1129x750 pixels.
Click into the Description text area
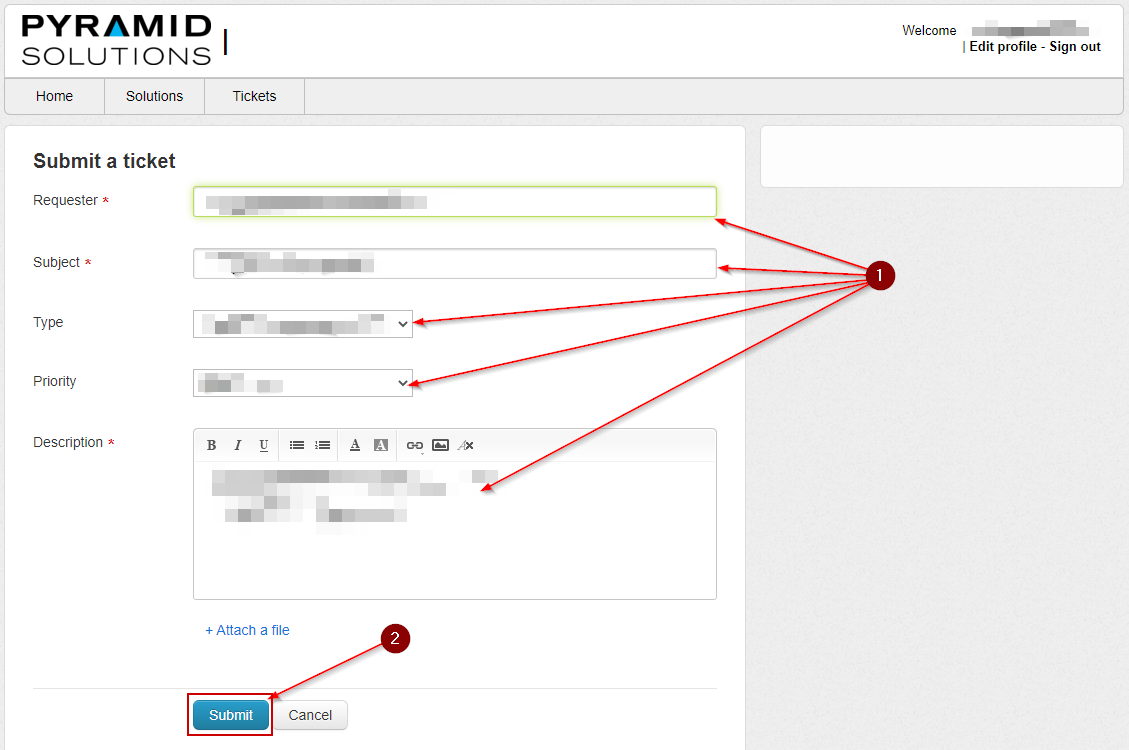click(455, 530)
